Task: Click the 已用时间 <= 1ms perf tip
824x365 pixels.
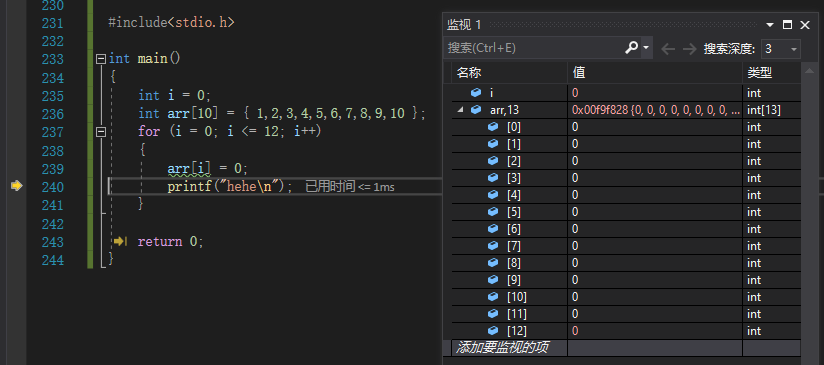Action: point(350,186)
